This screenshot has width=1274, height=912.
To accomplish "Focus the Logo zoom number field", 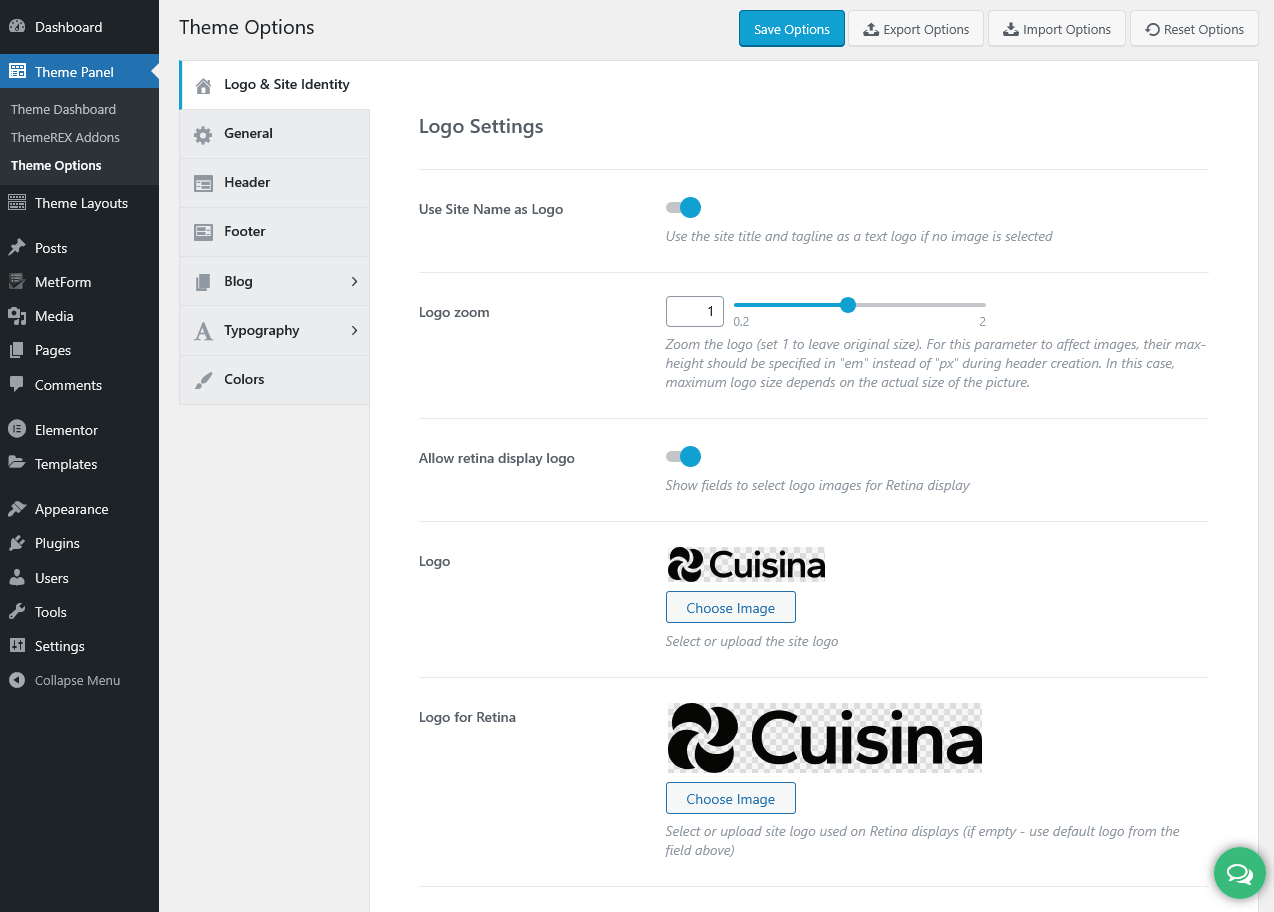I will pos(695,311).
